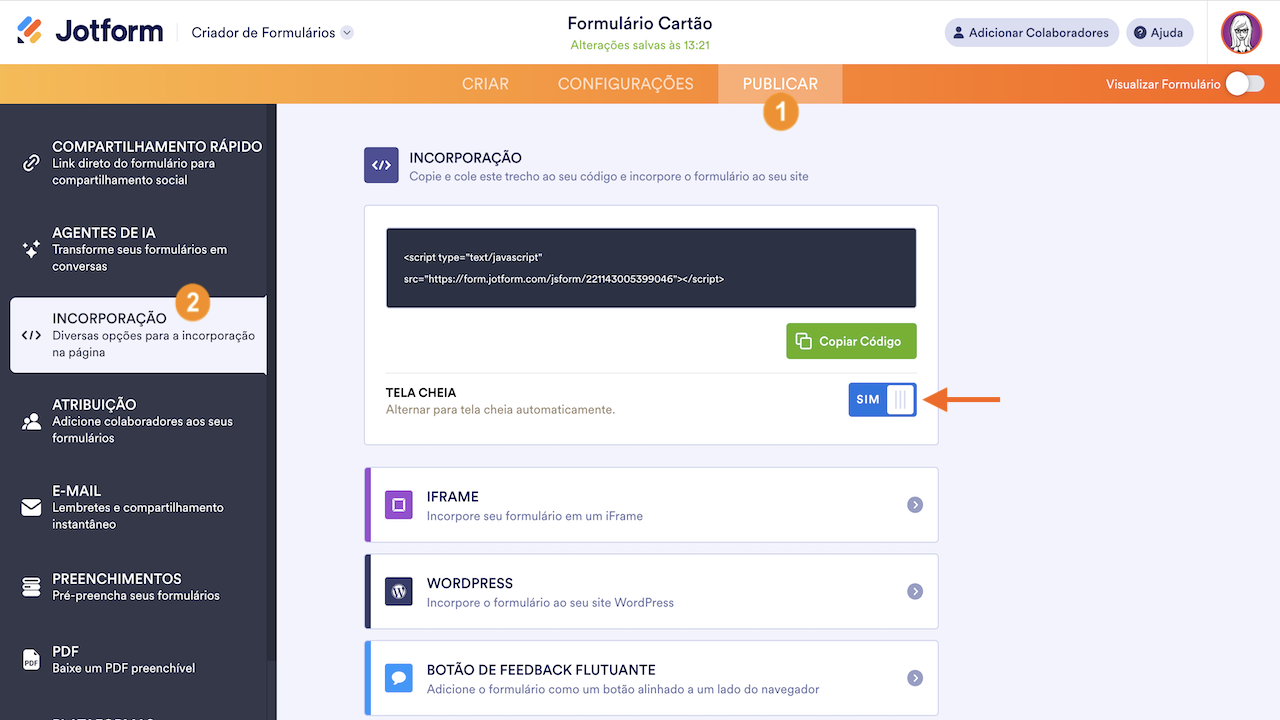Click the Jotform logo icon
This screenshot has height=720, width=1280.
30,31
